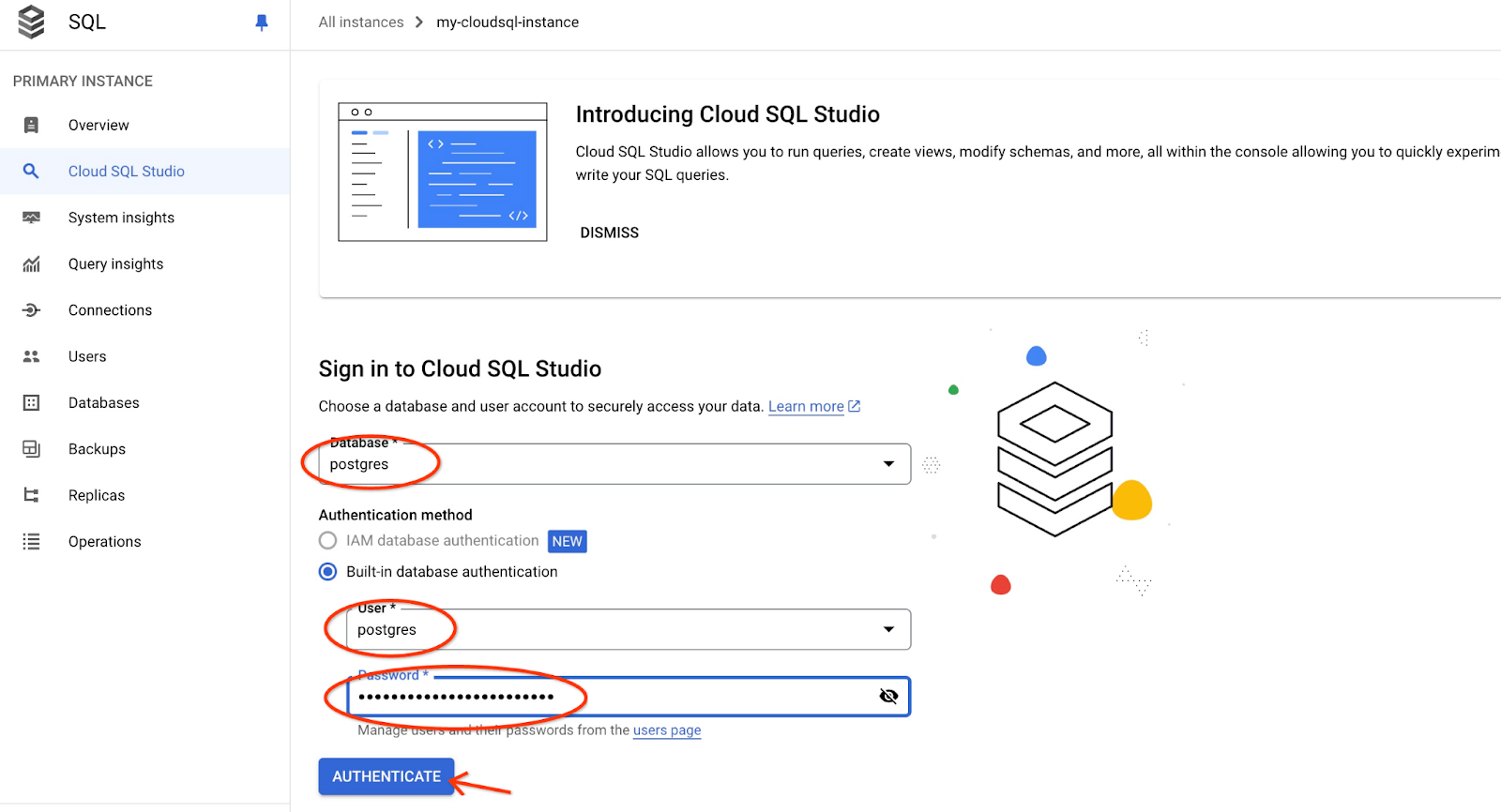Click the Query insights chart icon

pos(31,264)
